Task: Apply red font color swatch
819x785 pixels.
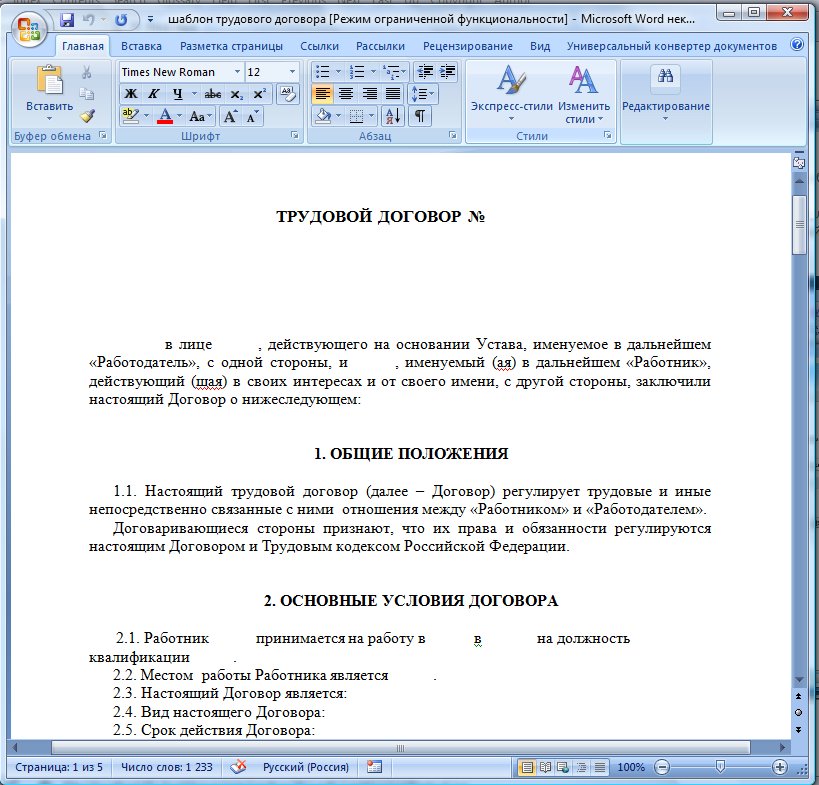Action: tap(165, 116)
